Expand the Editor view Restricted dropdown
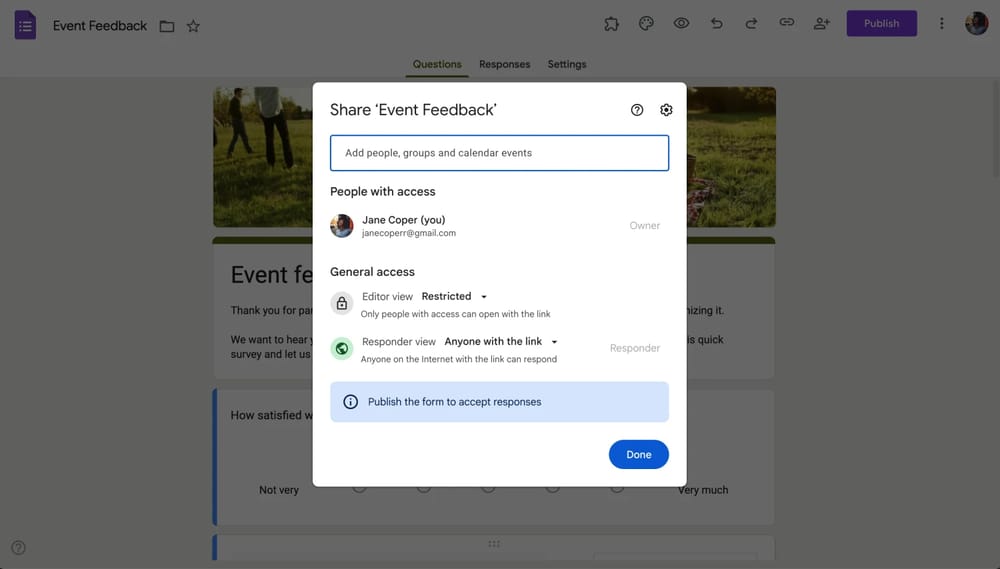Viewport: 1000px width, 569px height. [454, 297]
